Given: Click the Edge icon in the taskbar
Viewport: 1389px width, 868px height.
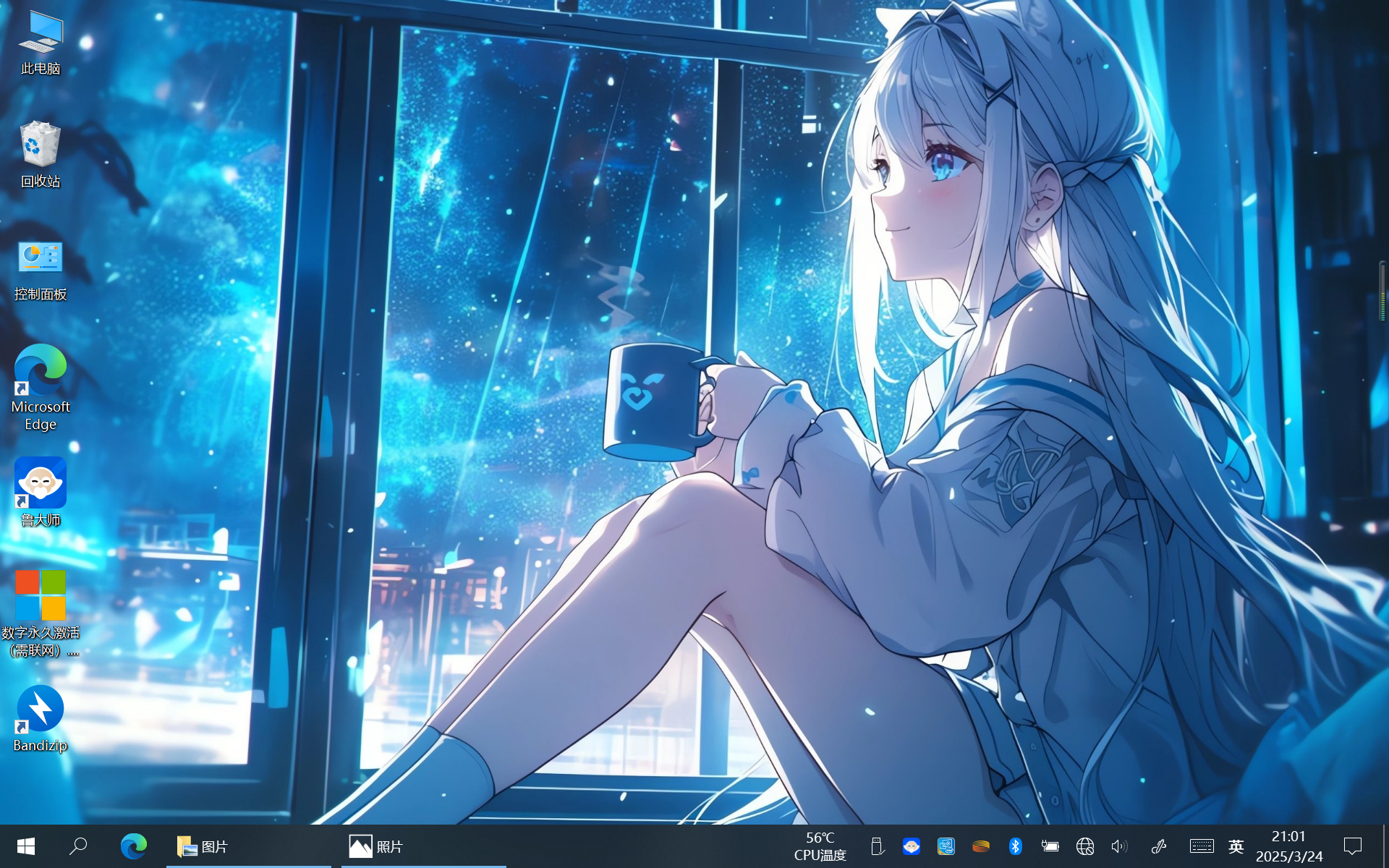Looking at the screenshot, I should click(134, 846).
